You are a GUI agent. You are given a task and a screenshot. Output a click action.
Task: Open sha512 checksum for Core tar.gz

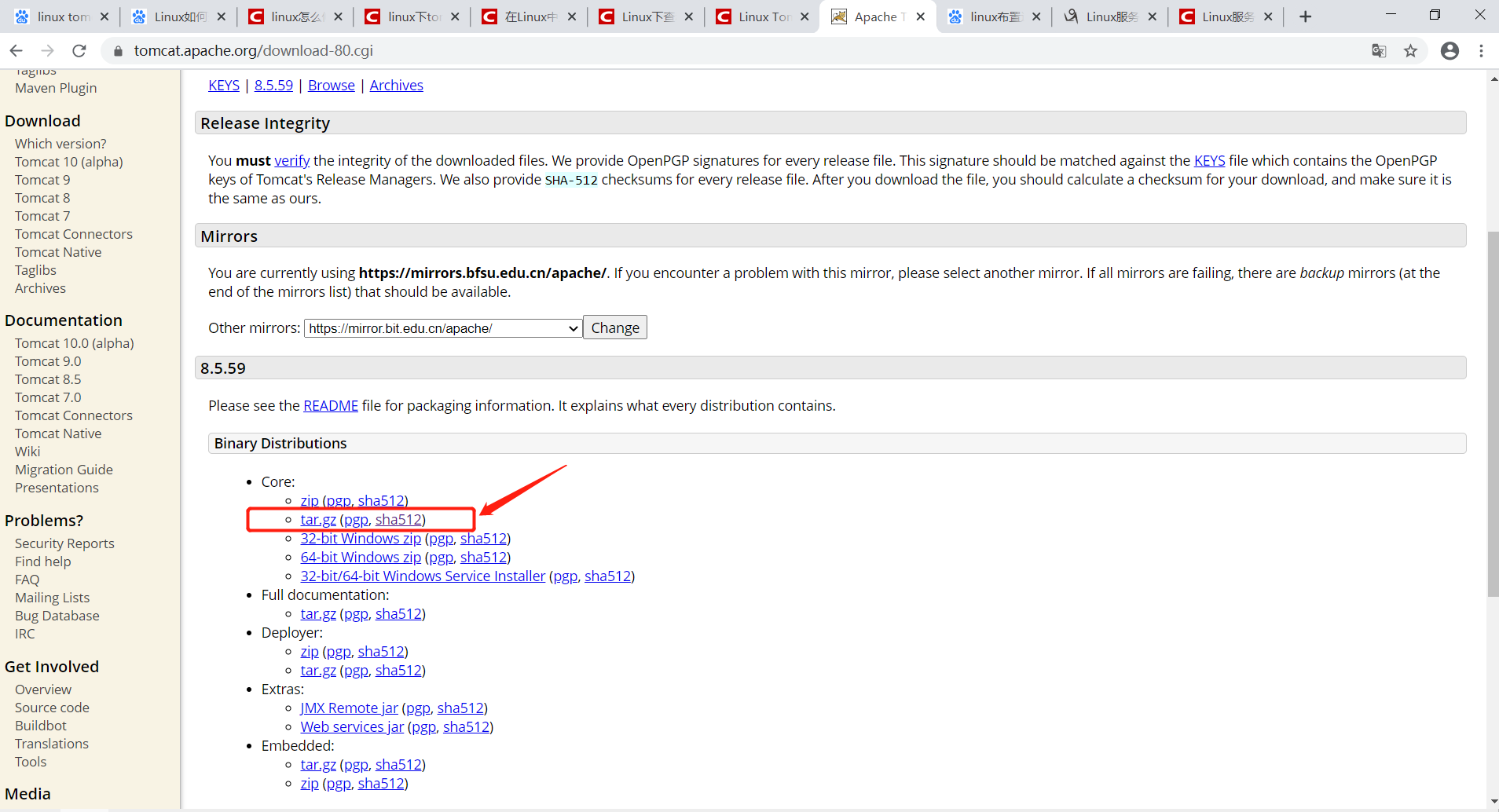tap(398, 520)
